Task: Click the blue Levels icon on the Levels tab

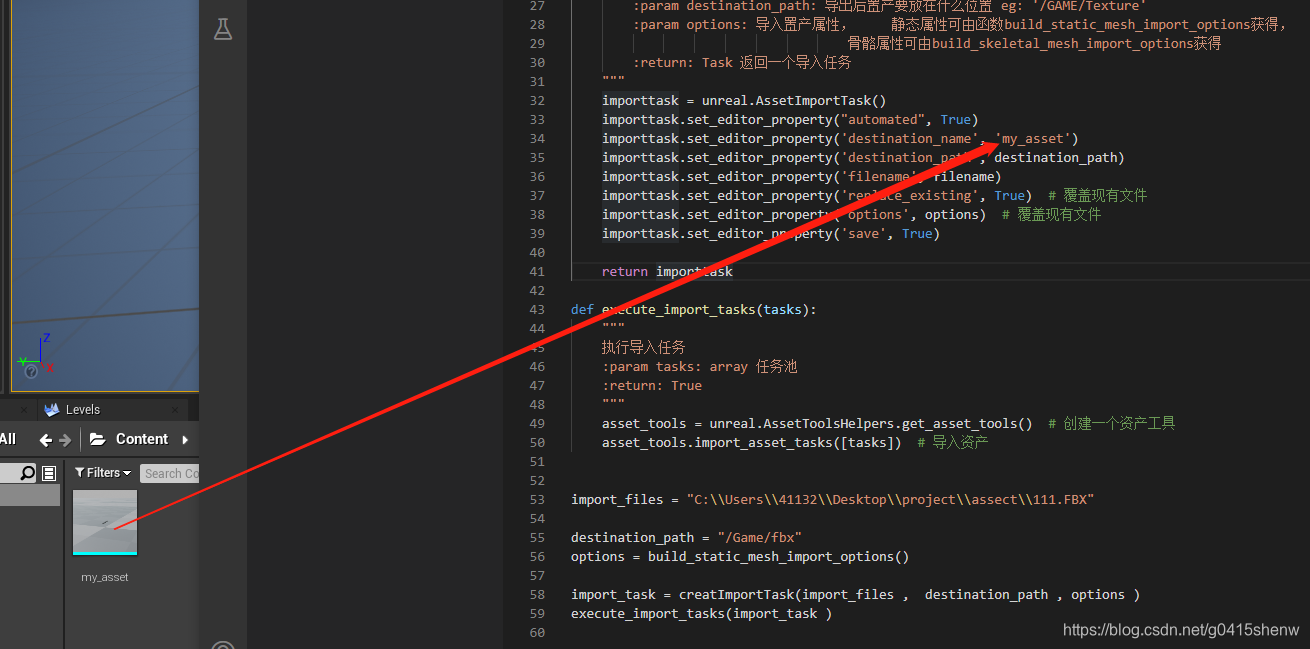Action: (54, 409)
